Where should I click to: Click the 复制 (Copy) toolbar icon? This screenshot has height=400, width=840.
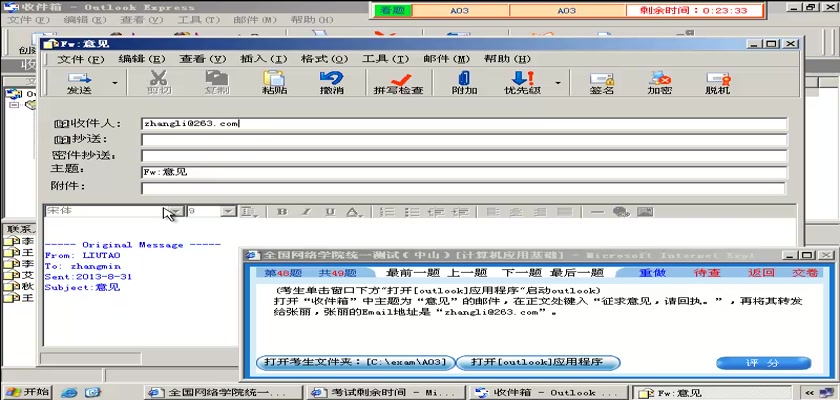[216, 83]
